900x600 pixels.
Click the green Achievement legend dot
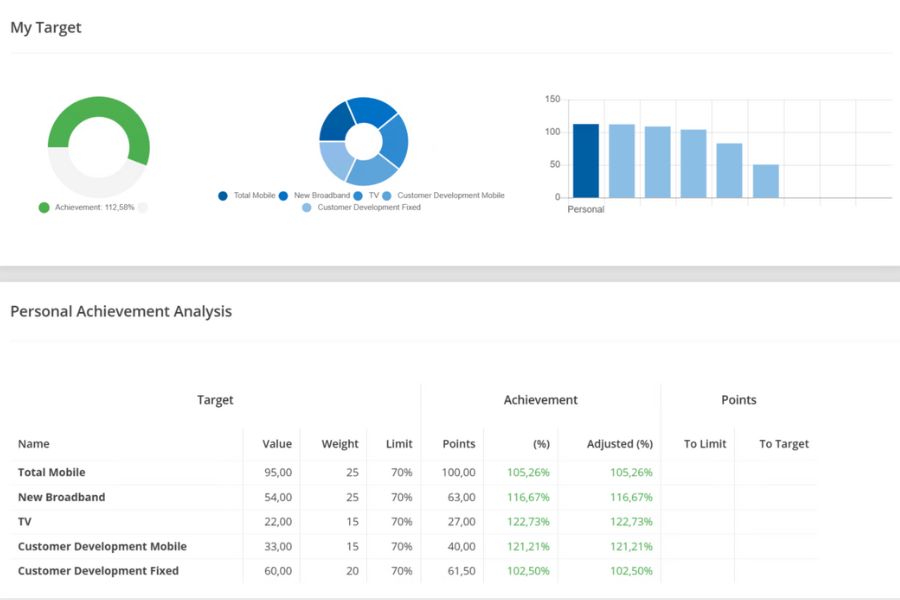click(44, 207)
